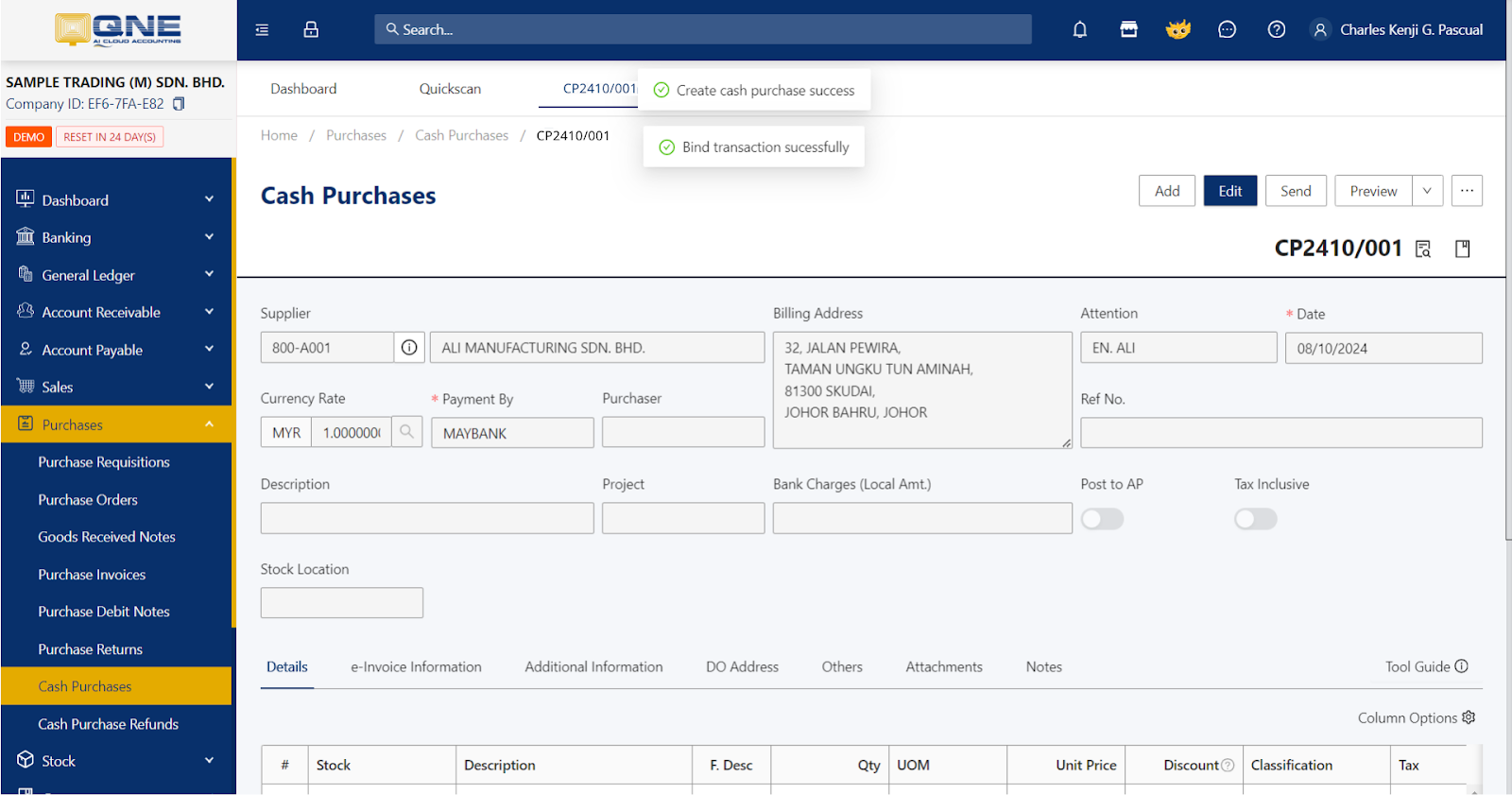Viewport: 1512px width, 811px height.
Task: Click the Banking building icon in sidebar
Action: [26, 236]
